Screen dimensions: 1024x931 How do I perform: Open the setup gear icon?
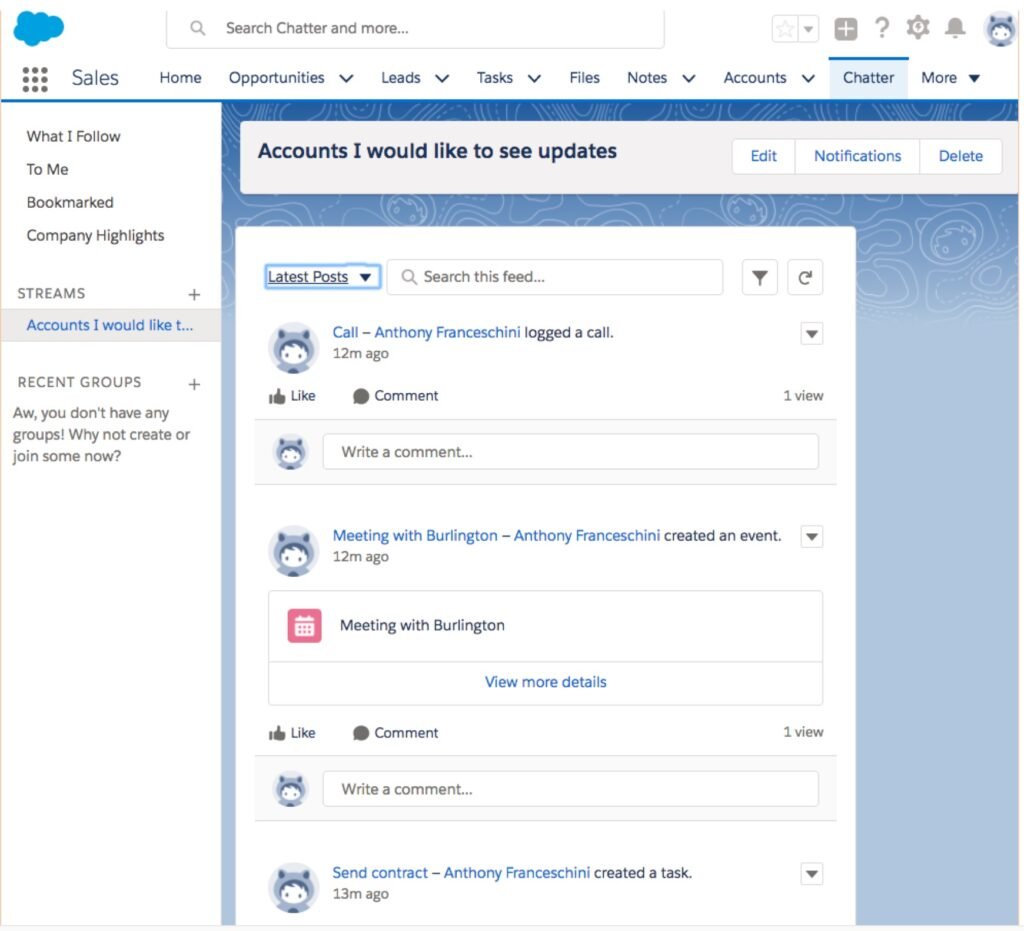point(918,28)
